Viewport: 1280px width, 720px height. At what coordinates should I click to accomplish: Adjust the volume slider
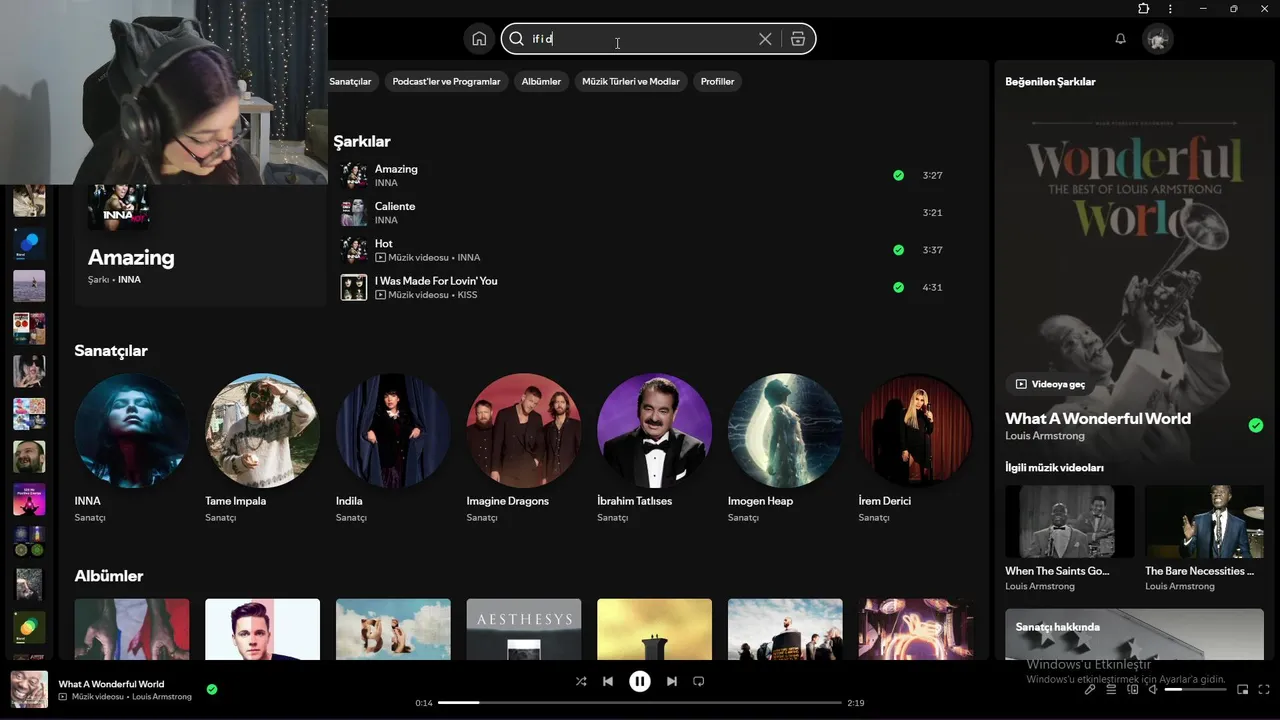(x=1195, y=689)
